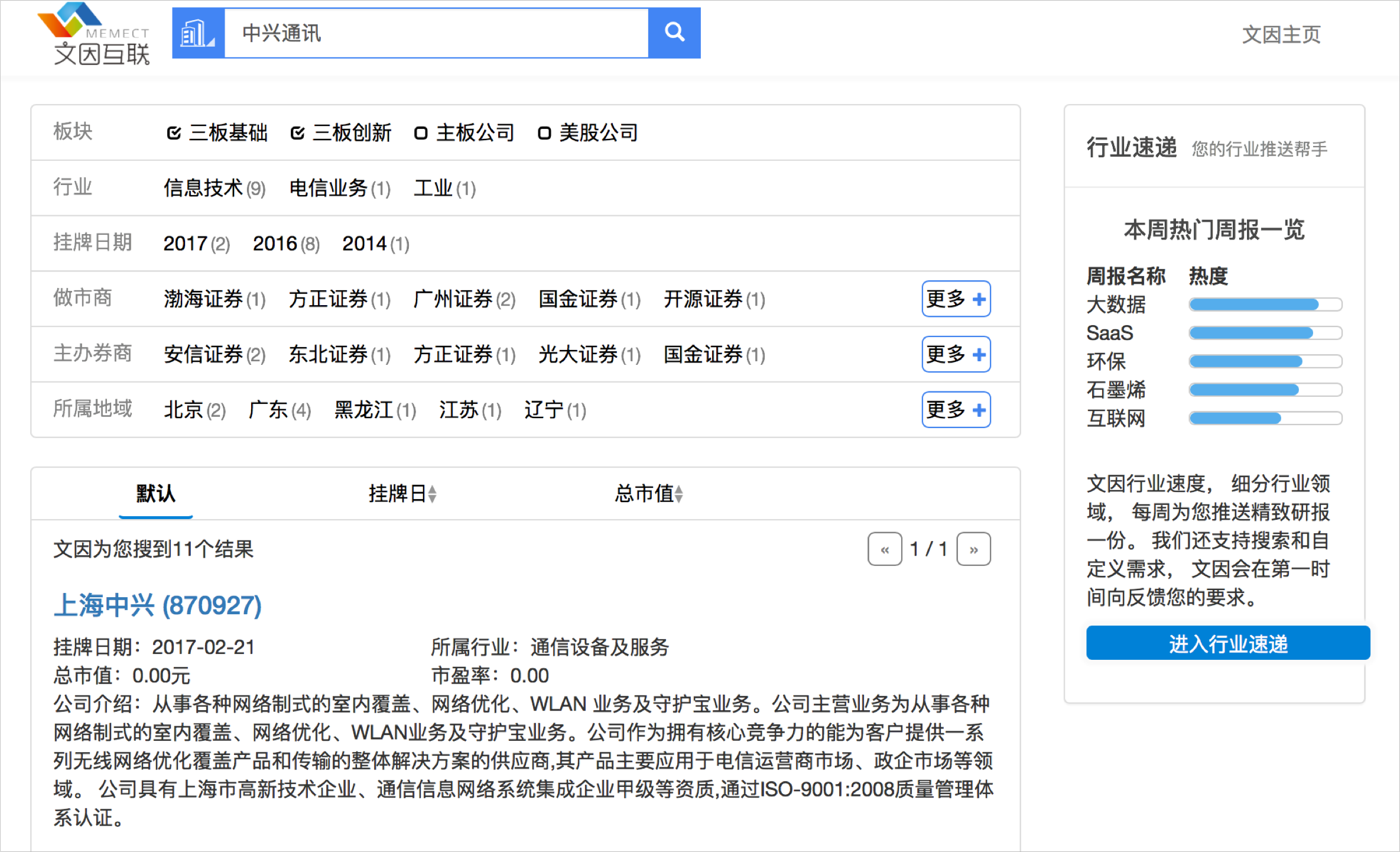Go to previous results page «
1400x852 pixels.
point(885,549)
